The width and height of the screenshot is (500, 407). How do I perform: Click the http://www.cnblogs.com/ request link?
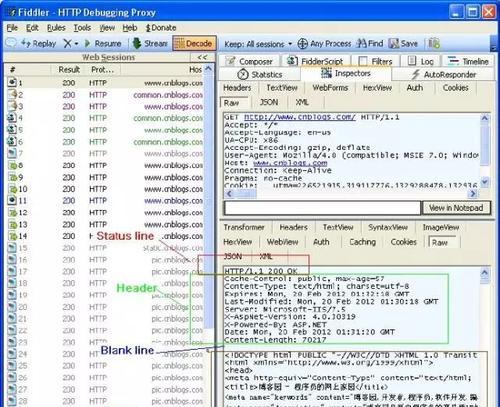pyautogui.click(x=299, y=117)
